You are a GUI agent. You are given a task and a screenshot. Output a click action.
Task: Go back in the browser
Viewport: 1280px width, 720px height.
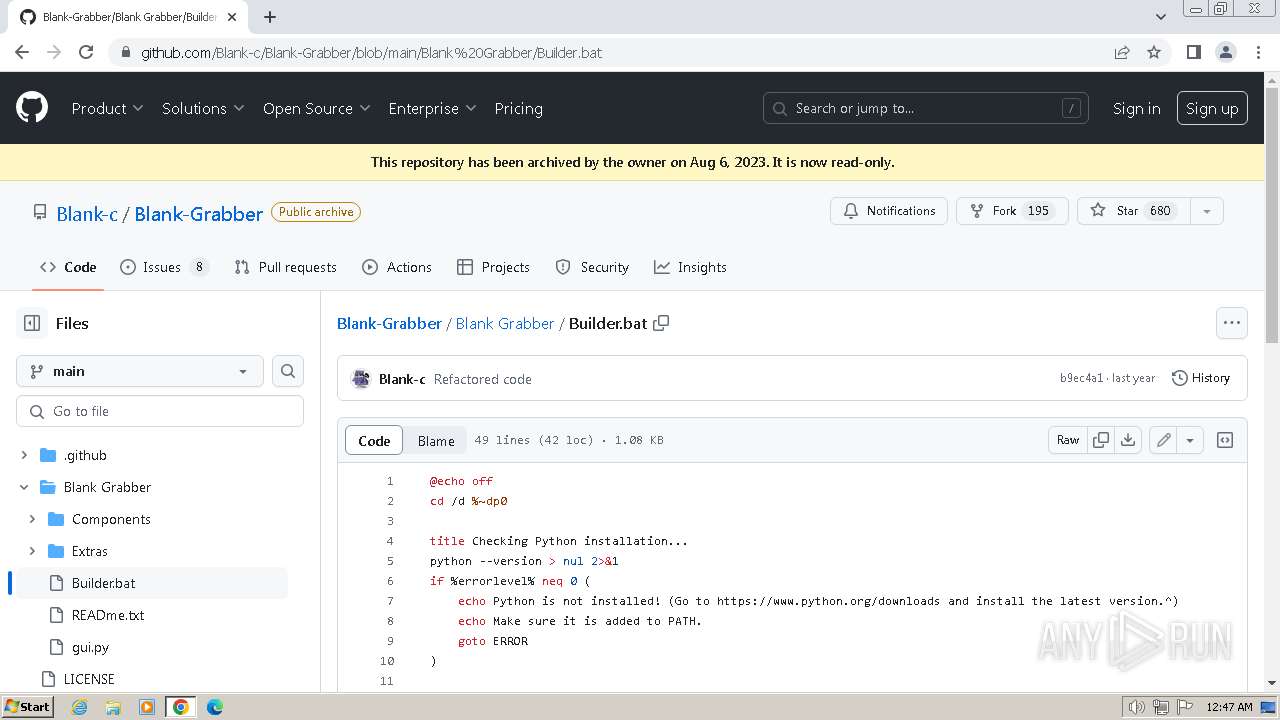click(22, 52)
